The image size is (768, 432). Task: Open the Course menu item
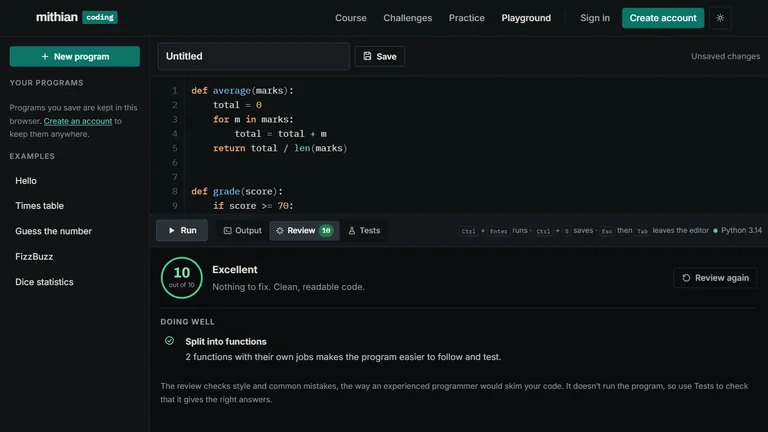pos(351,18)
